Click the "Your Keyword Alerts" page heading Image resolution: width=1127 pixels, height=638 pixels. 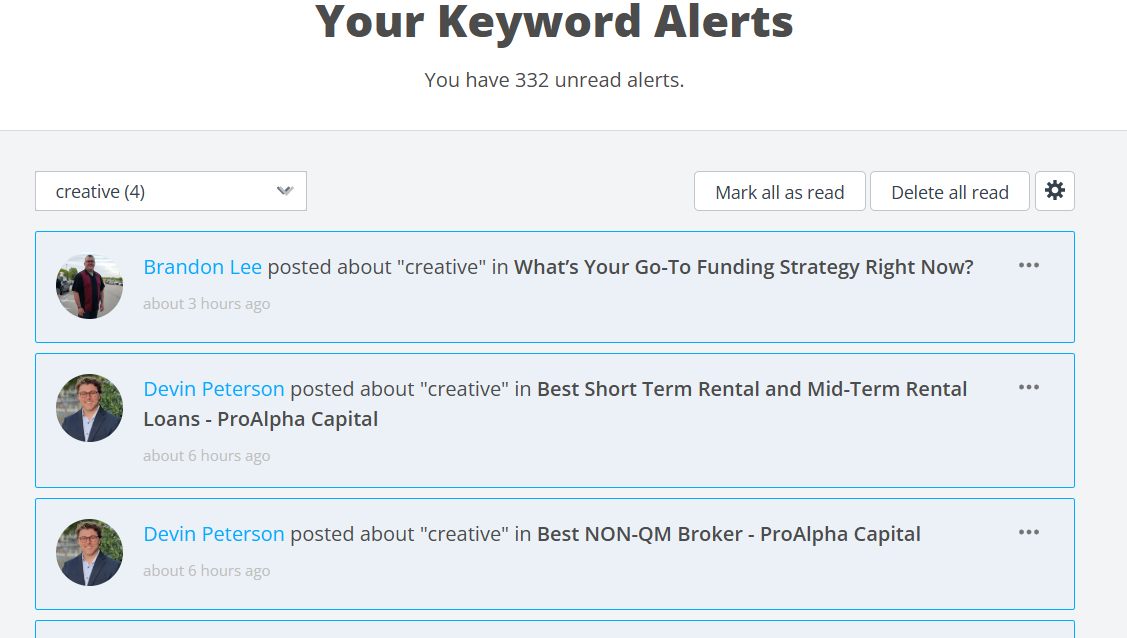point(554,22)
